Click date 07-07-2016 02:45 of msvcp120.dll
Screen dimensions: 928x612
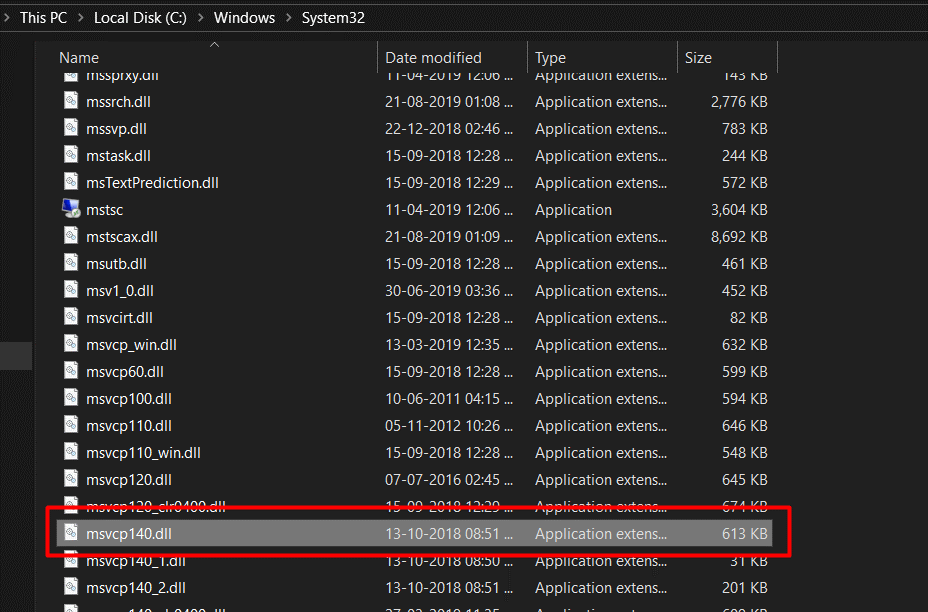(449, 480)
